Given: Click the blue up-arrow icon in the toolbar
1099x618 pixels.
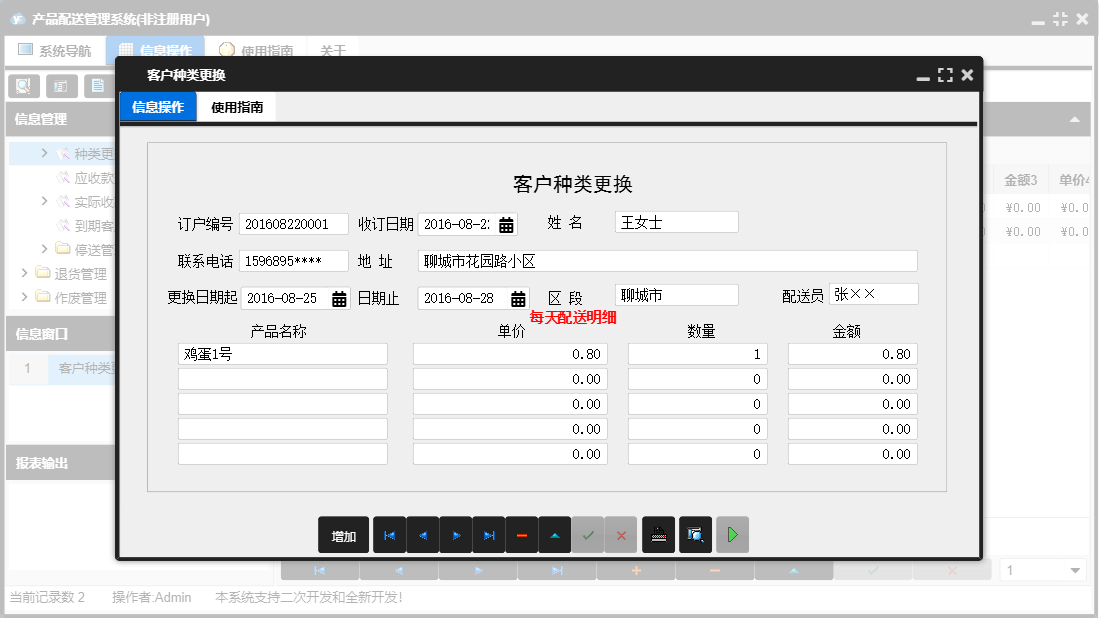Looking at the screenshot, I should [554, 535].
